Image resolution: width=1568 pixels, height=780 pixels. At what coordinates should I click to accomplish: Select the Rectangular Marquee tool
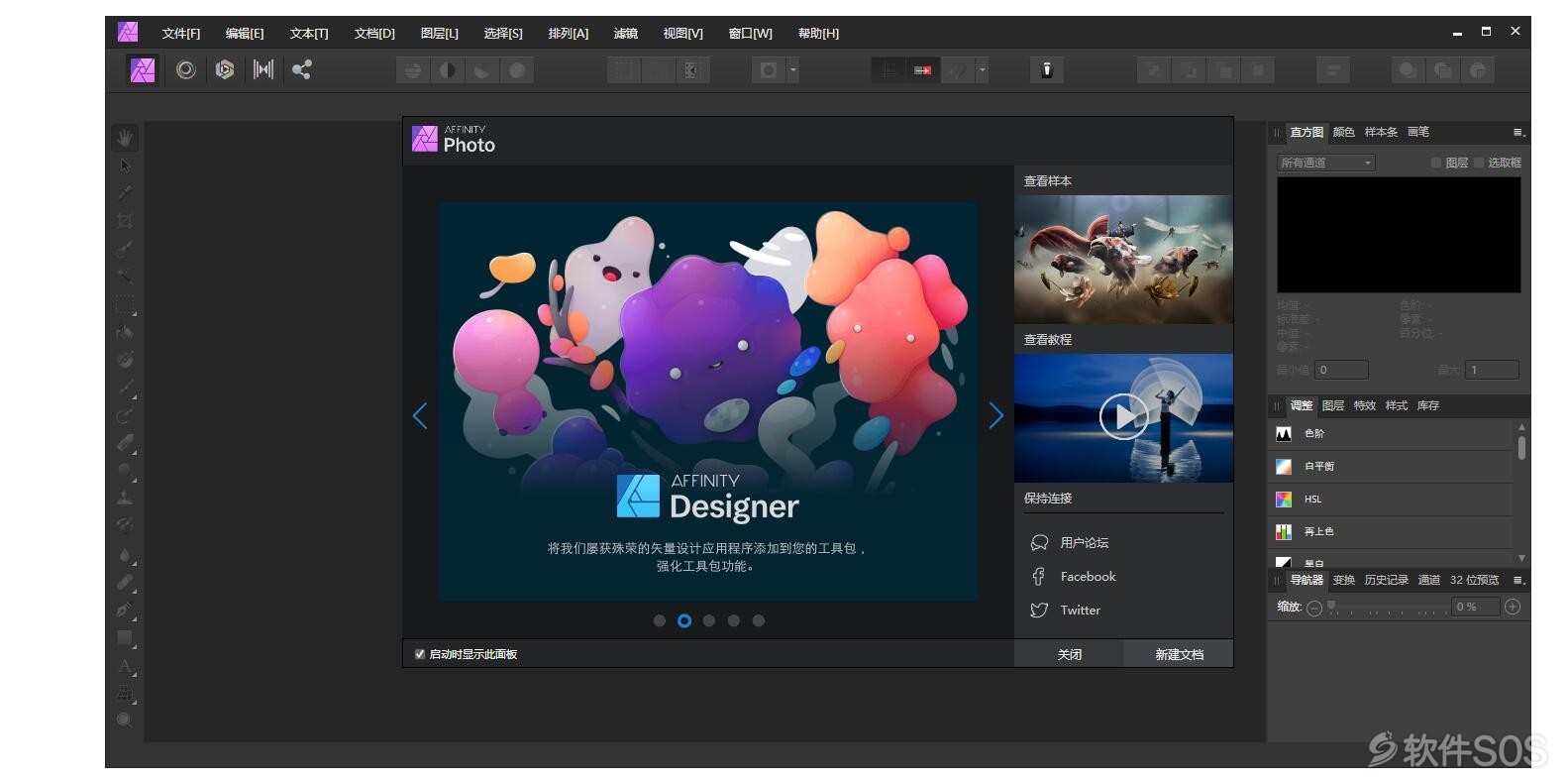(125, 304)
